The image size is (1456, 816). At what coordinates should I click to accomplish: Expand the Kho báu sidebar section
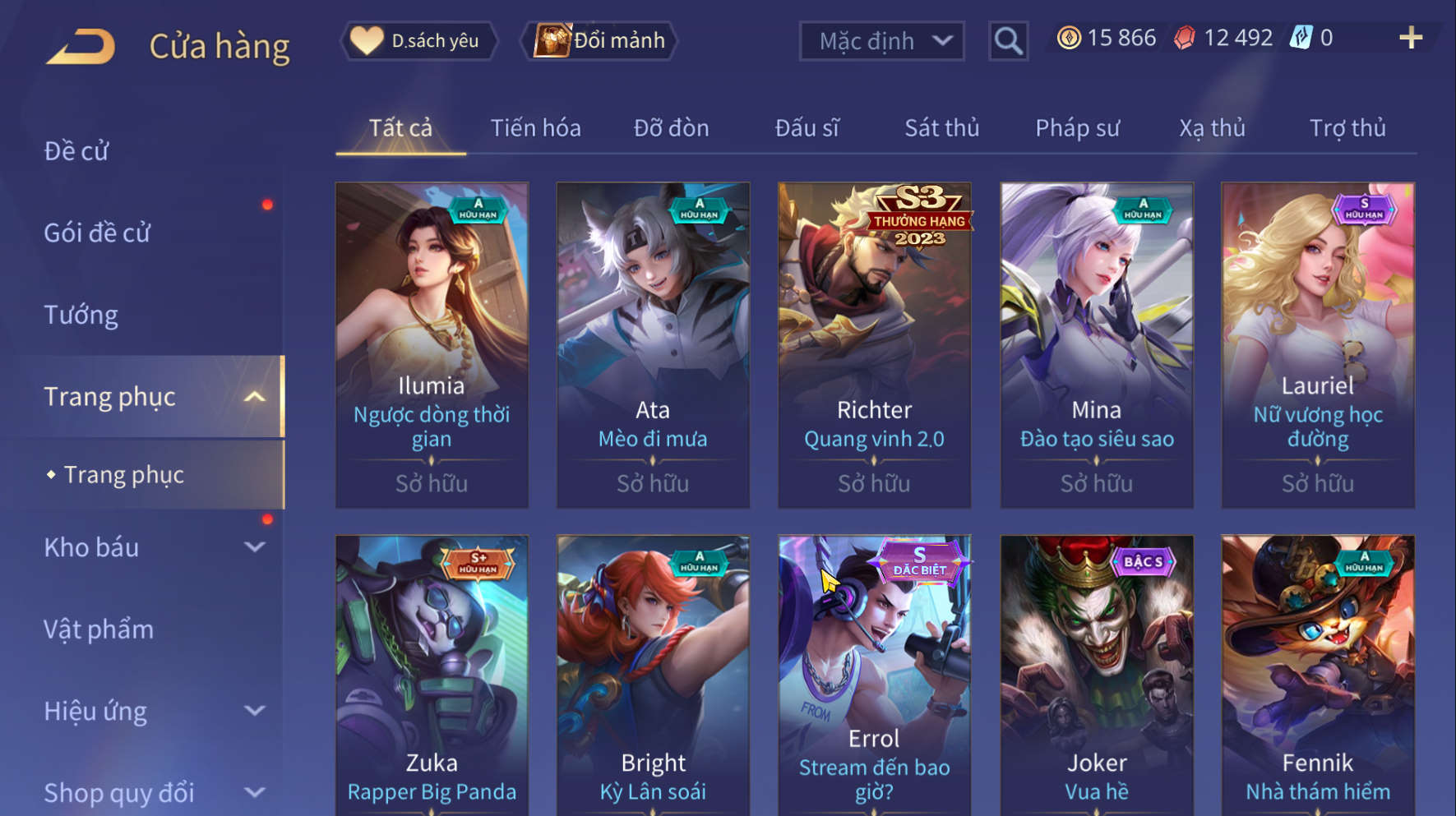tap(255, 547)
